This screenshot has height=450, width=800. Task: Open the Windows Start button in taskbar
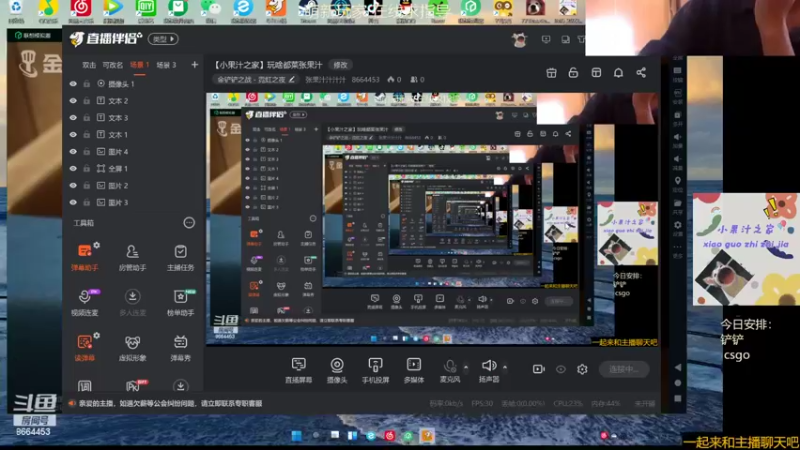coord(296,436)
